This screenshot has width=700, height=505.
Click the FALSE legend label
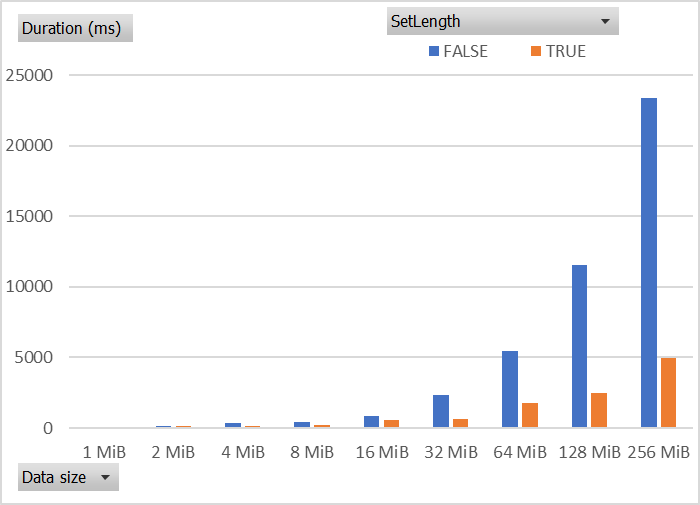coord(465,51)
